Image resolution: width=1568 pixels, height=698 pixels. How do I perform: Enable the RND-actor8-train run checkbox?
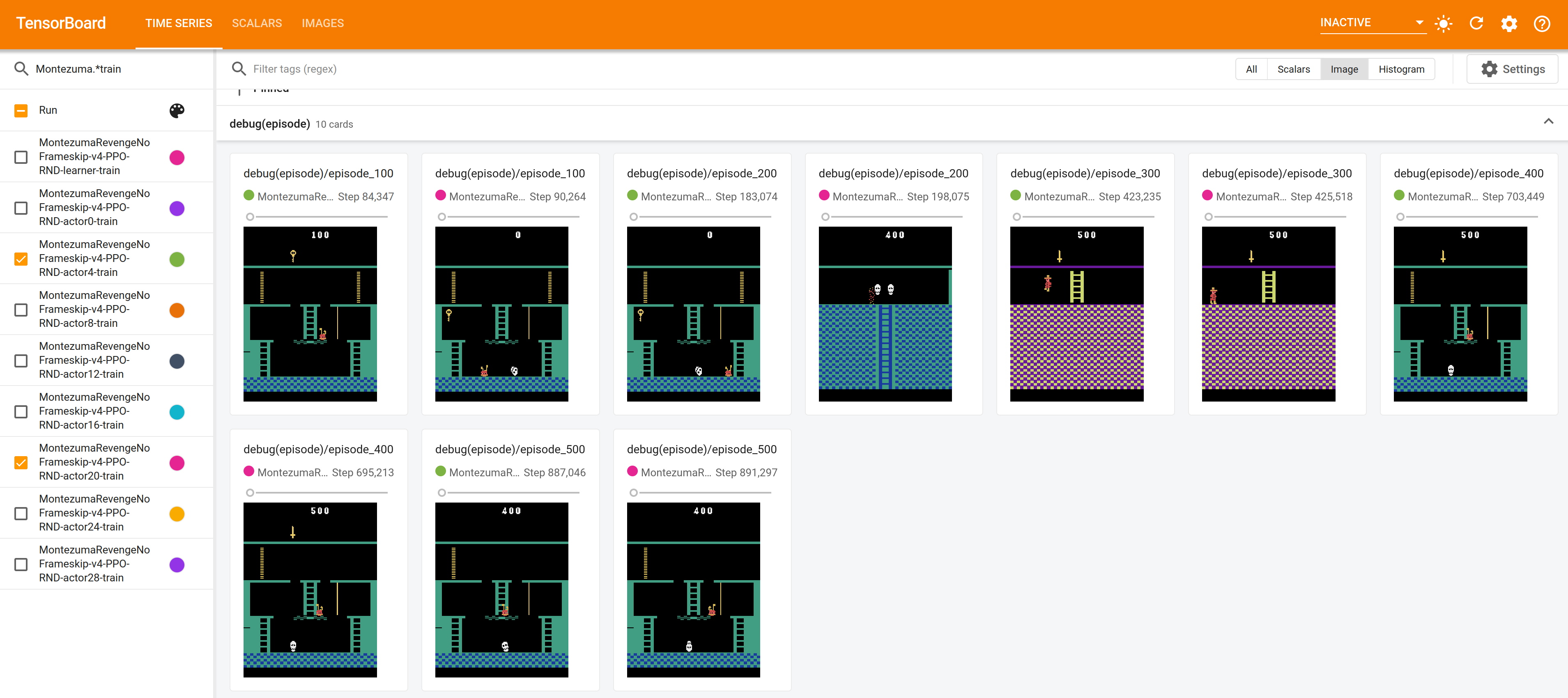tap(21, 310)
